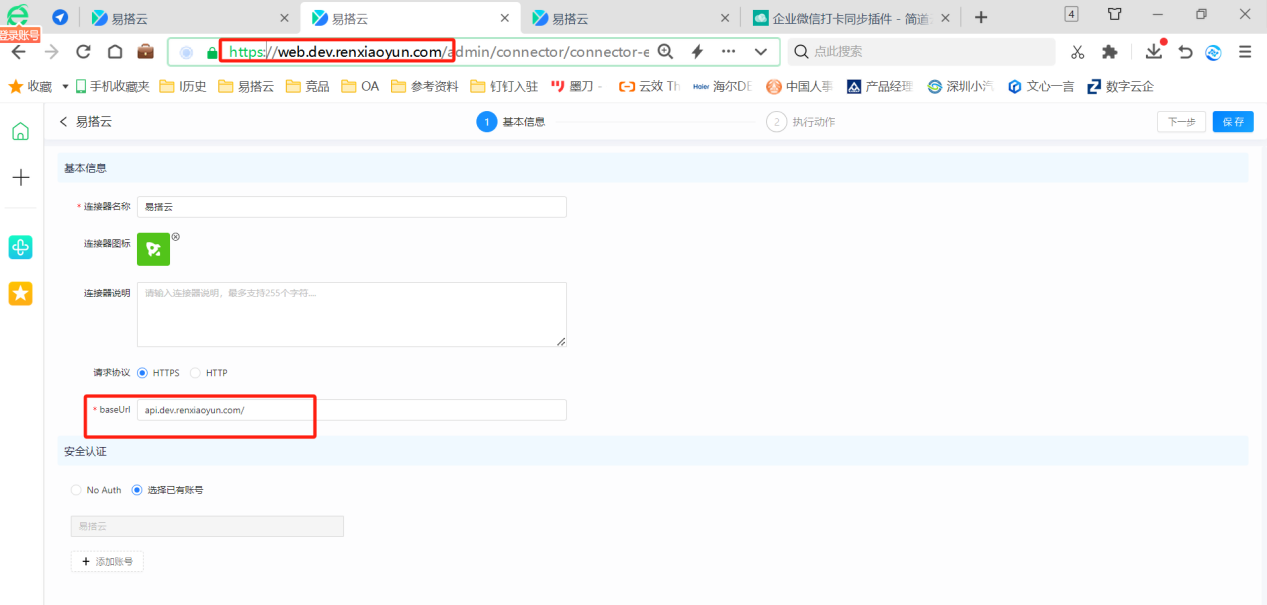Click the undo restore-tab arrow icon
The image size is (1267, 605).
pyautogui.click(x=1186, y=52)
